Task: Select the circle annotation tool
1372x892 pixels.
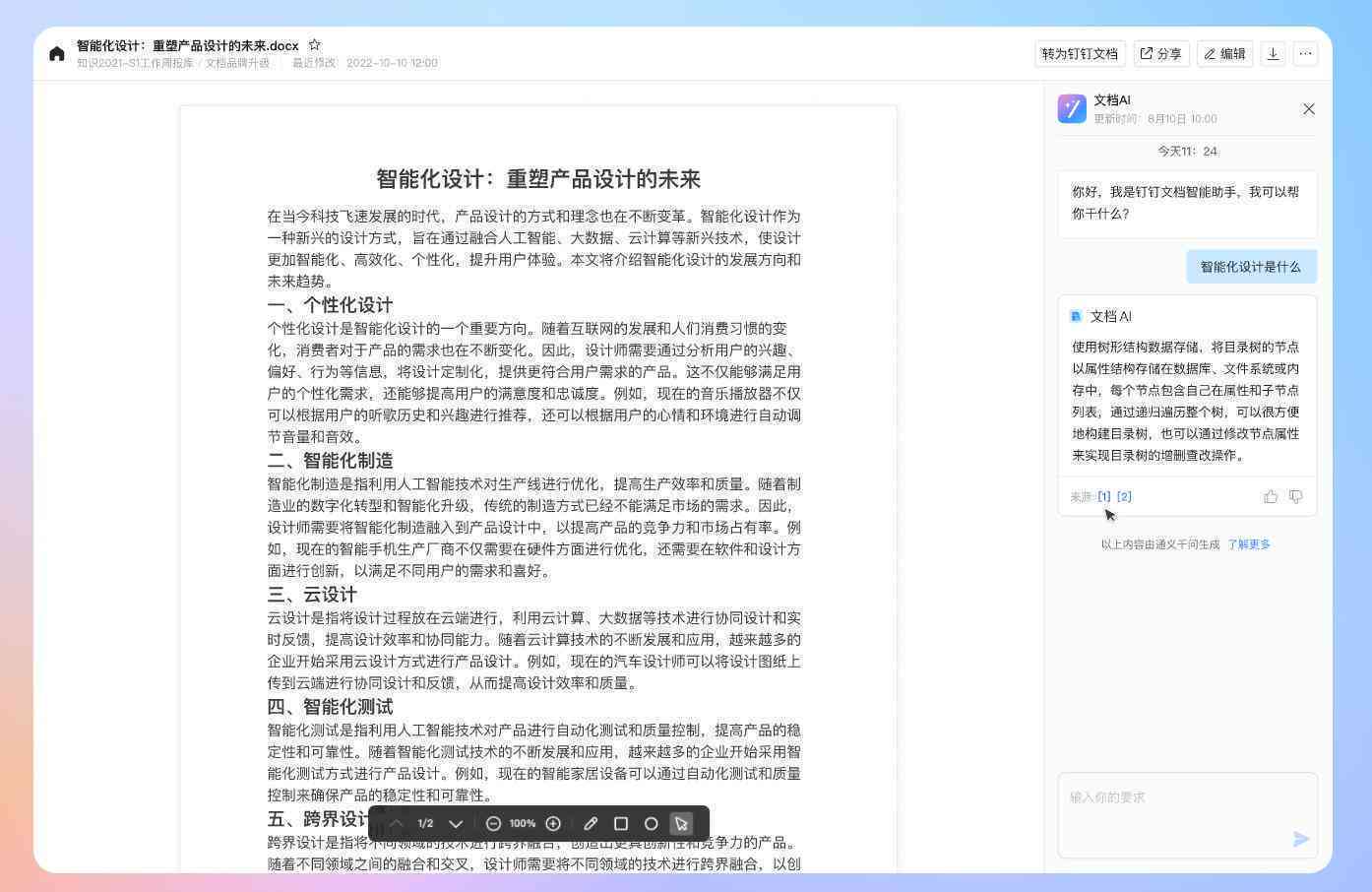Action: (x=651, y=824)
